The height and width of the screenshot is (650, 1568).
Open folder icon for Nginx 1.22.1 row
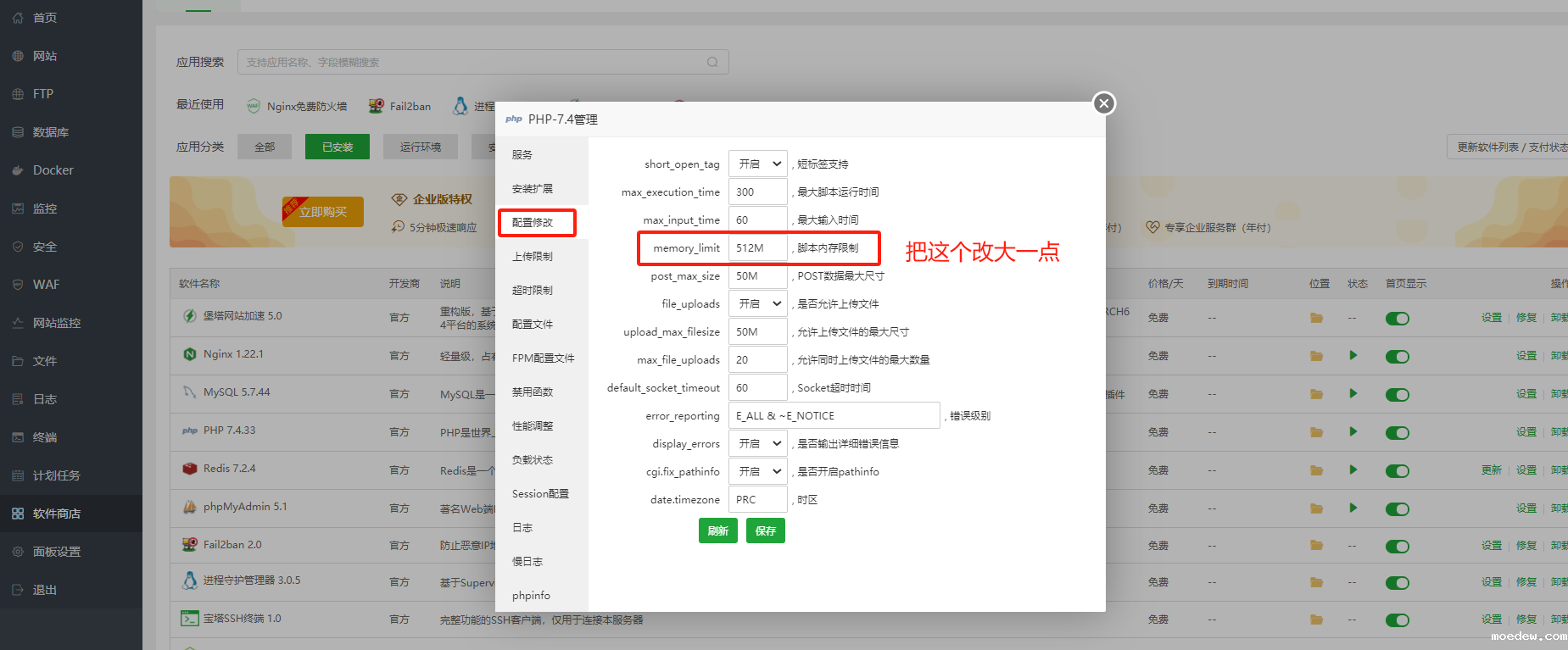coord(1316,356)
